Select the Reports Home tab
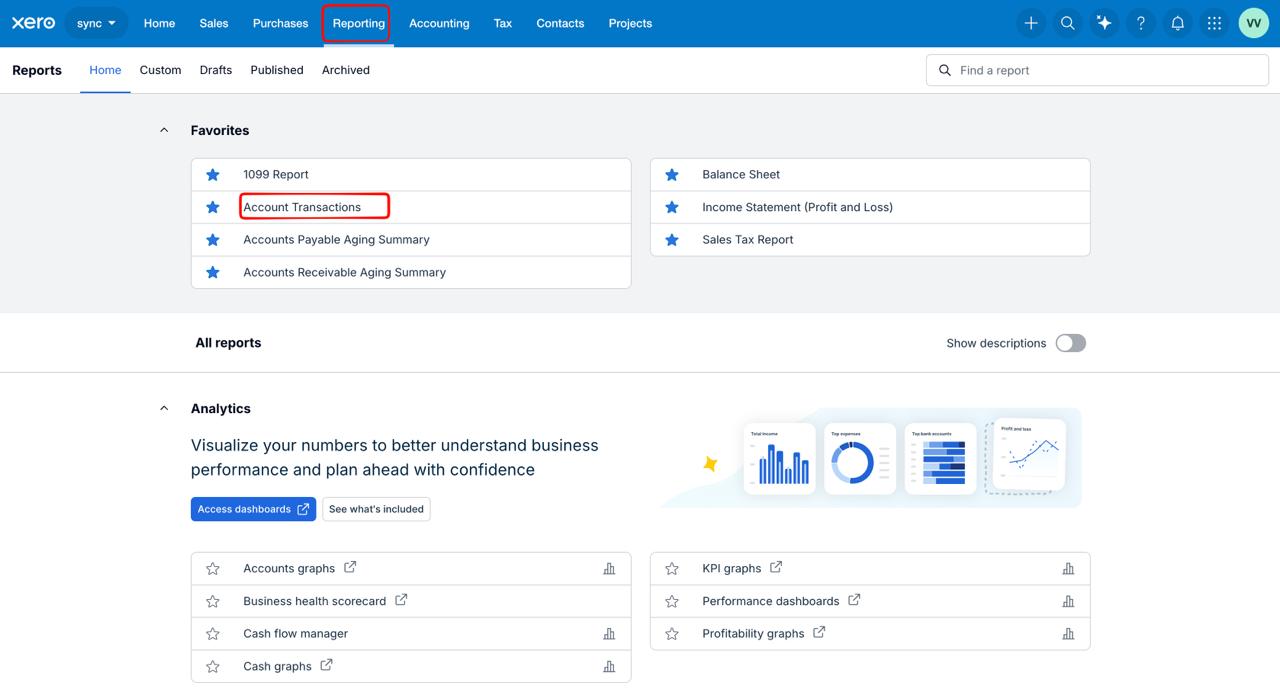This screenshot has height=699, width=1280. tap(105, 70)
